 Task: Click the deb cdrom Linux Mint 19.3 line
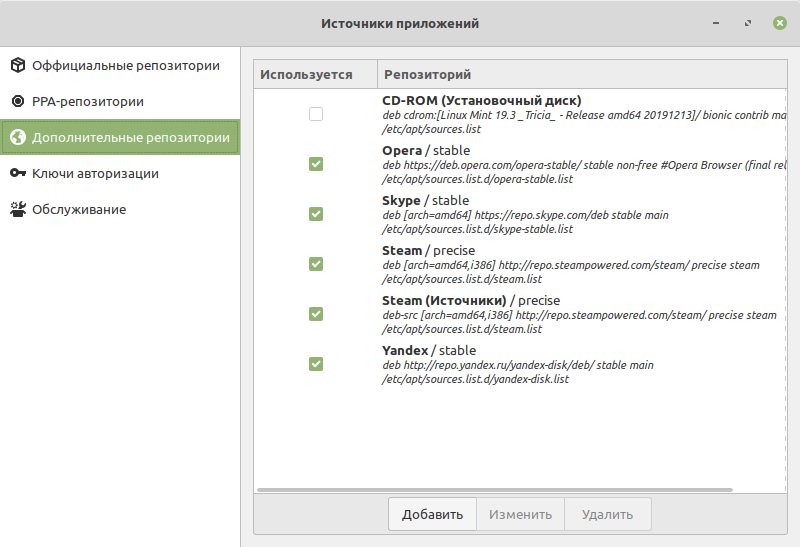click(584, 115)
